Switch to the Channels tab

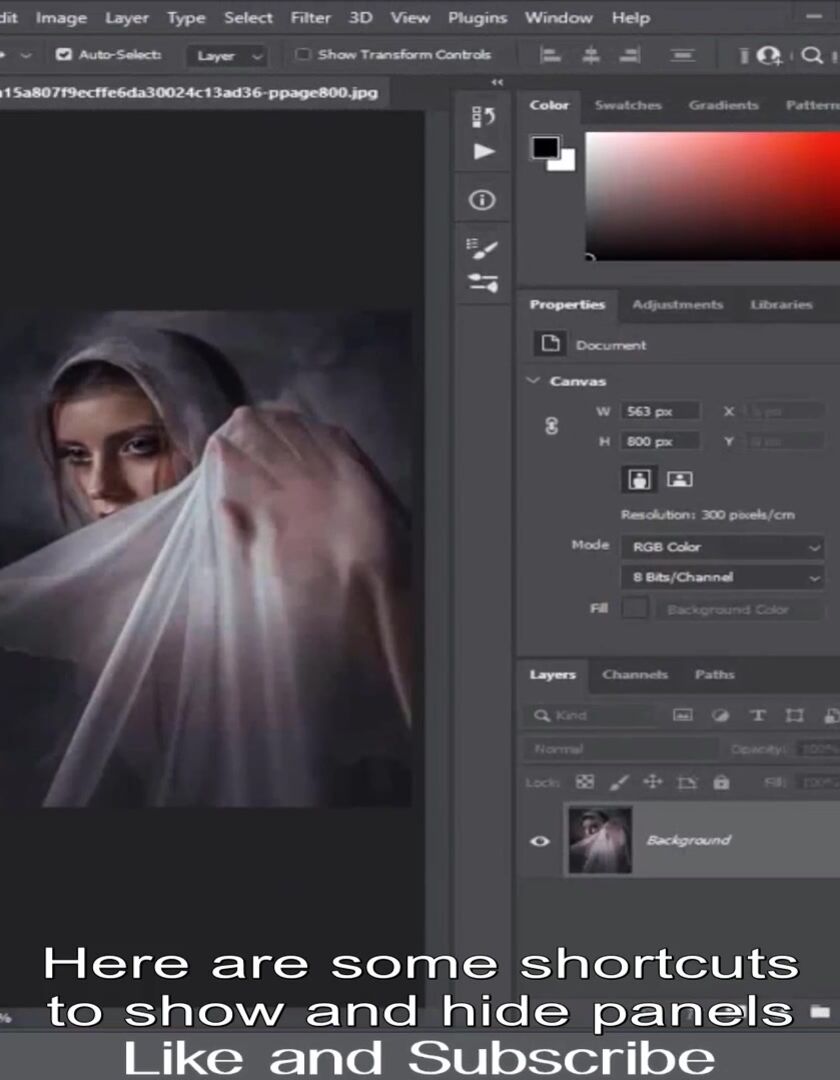coord(635,674)
